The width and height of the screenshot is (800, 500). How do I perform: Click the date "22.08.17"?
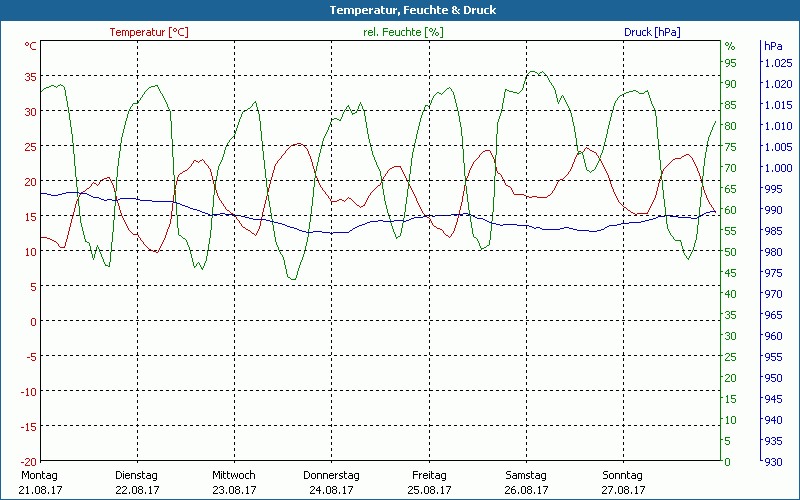(137, 490)
